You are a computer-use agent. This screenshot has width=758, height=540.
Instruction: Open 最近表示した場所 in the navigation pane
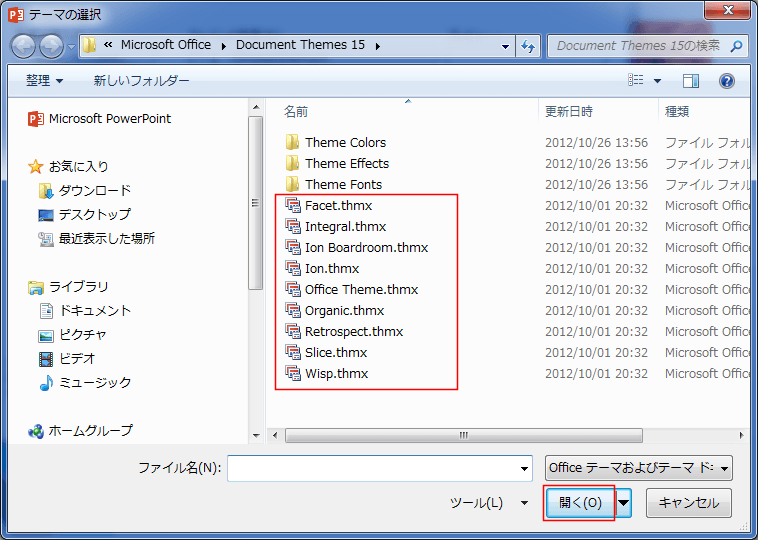[97, 239]
